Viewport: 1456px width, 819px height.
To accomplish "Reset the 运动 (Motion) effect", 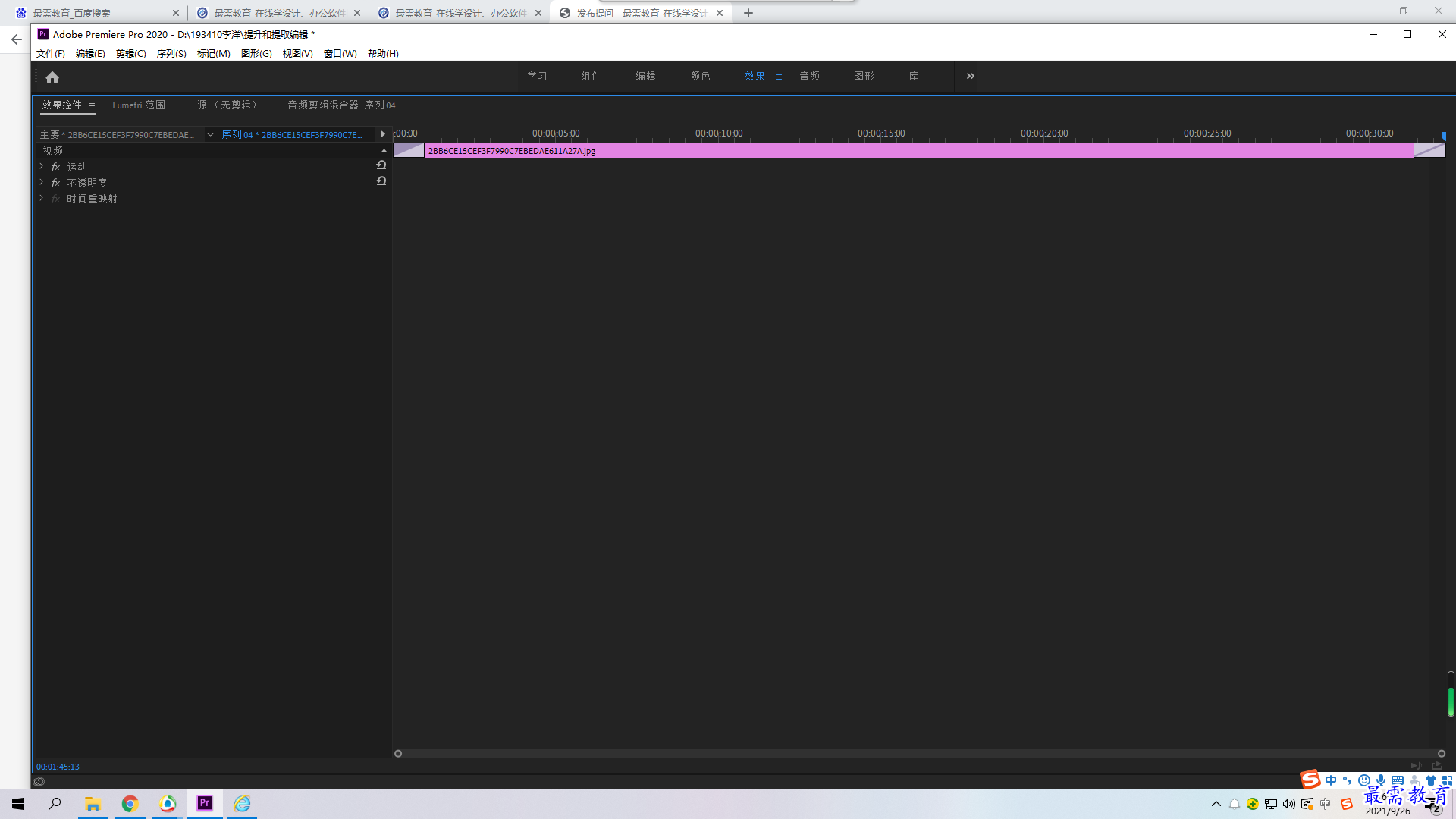I will 381,165.
